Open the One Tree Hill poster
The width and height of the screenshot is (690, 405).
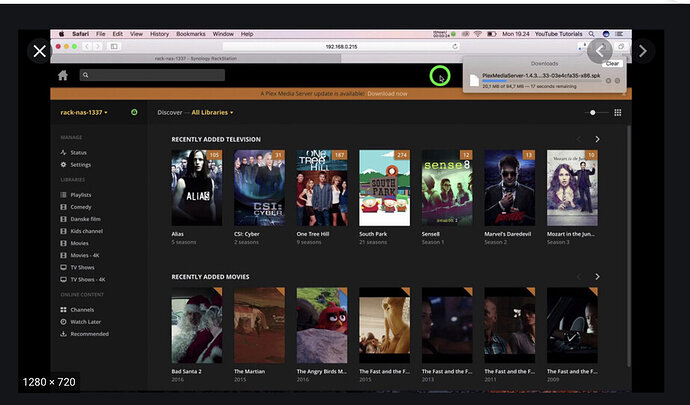[322, 188]
